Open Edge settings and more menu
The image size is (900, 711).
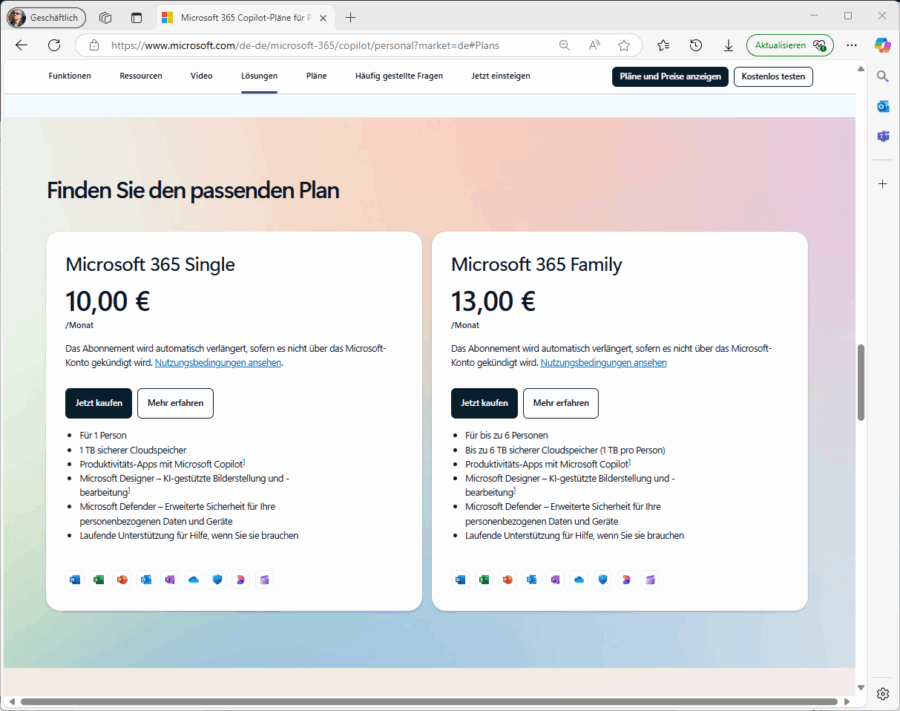tap(852, 45)
